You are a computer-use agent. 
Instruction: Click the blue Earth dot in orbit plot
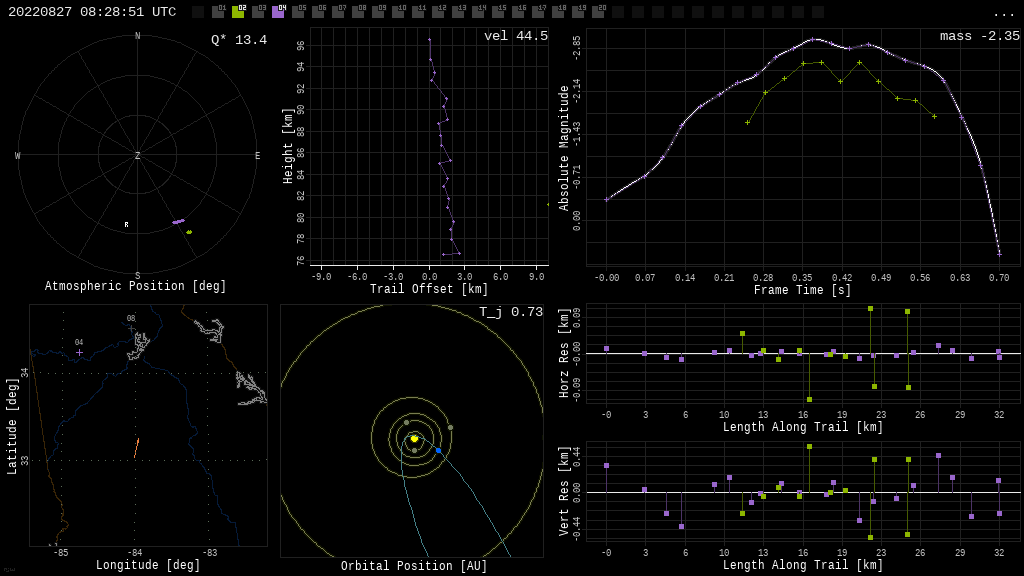click(x=438, y=451)
